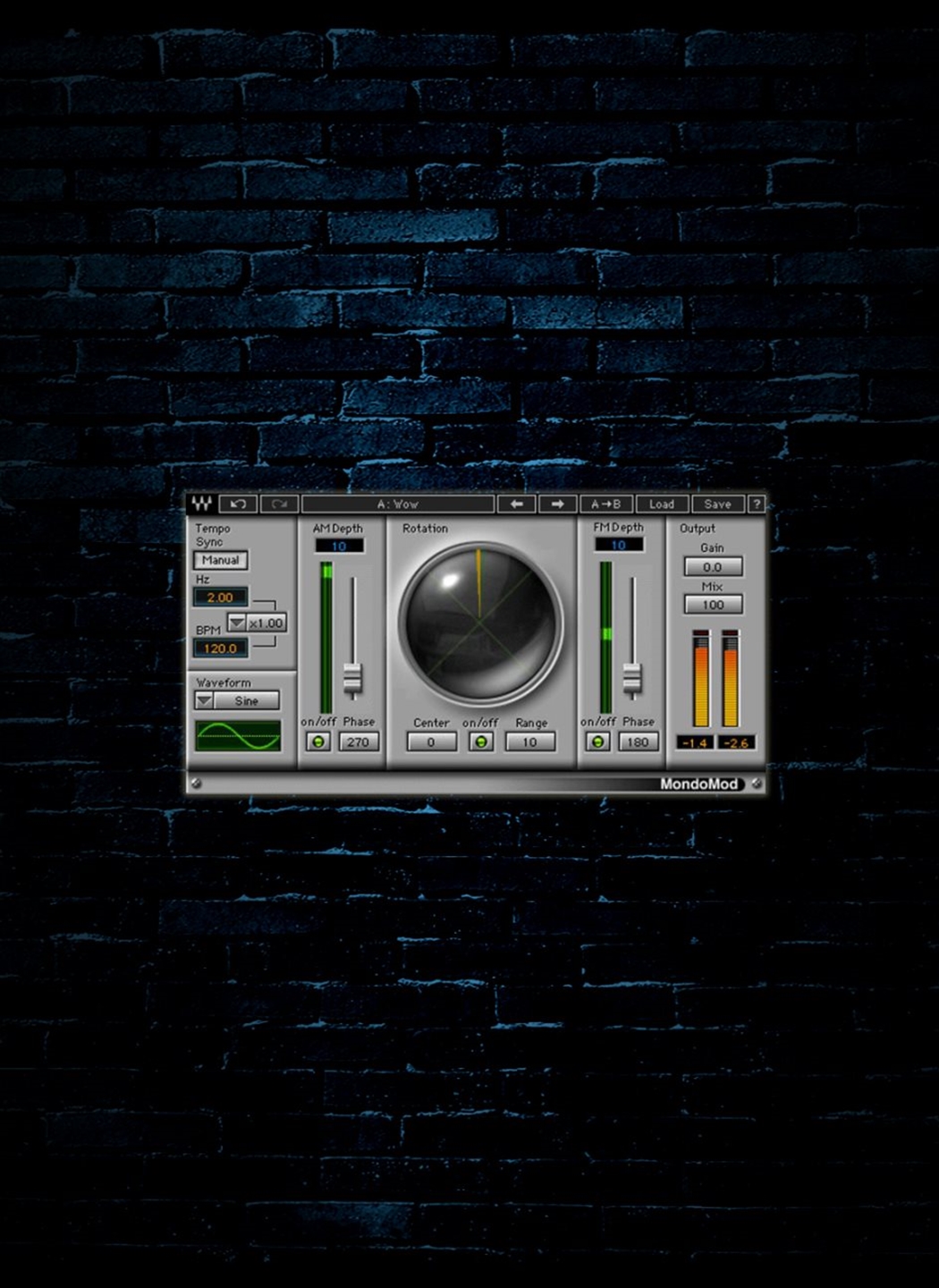The height and width of the screenshot is (1288, 939).
Task: Click the AM Depth green level meter
Action: point(326,638)
